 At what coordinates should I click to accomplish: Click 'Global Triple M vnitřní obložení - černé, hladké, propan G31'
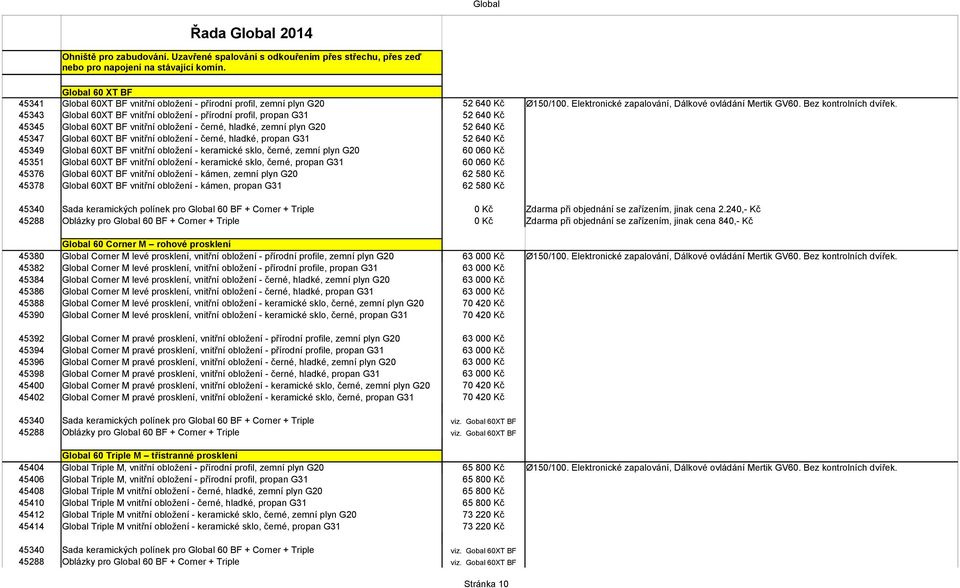pos(184,503)
